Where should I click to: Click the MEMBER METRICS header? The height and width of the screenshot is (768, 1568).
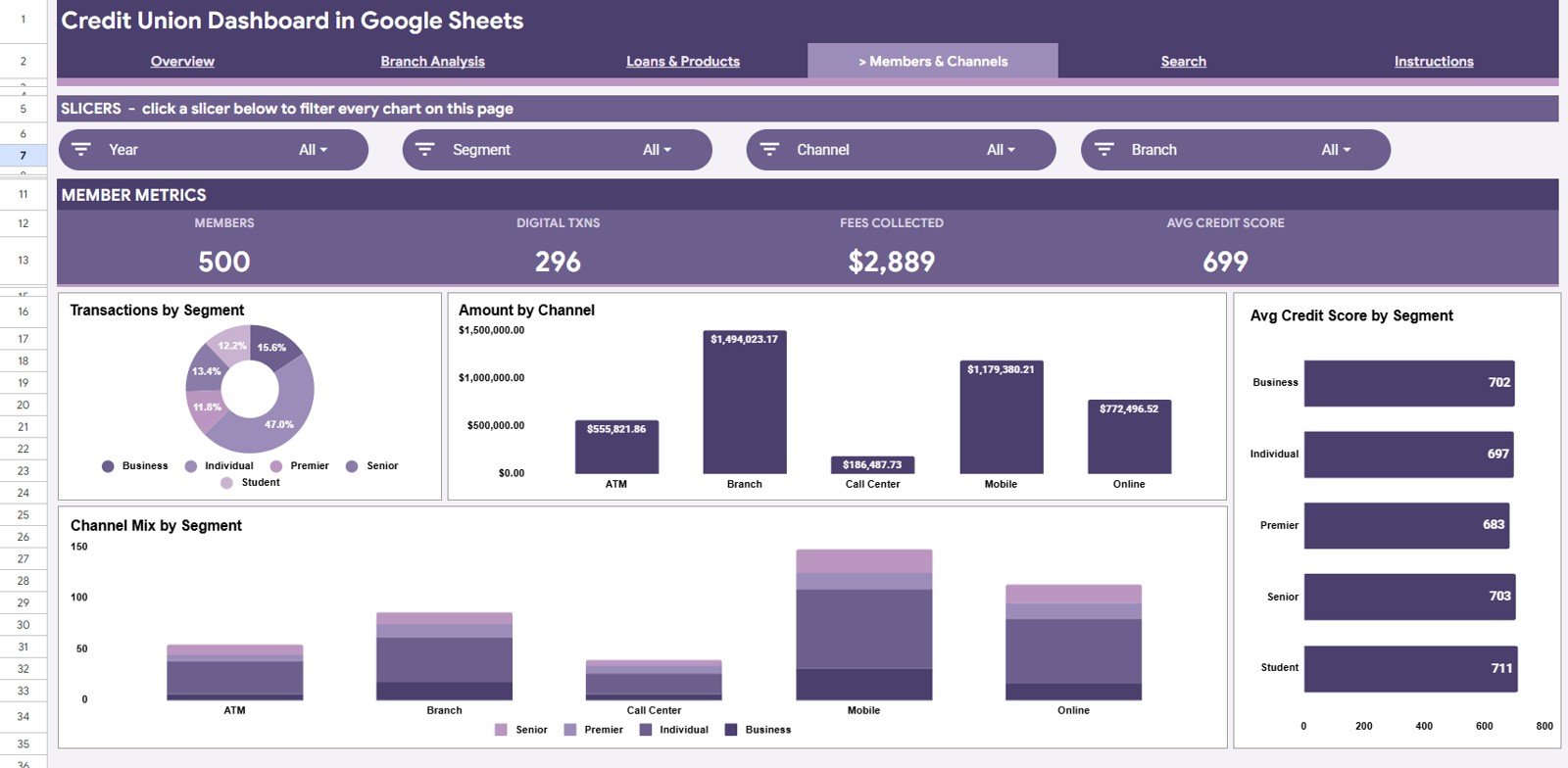[x=133, y=195]
